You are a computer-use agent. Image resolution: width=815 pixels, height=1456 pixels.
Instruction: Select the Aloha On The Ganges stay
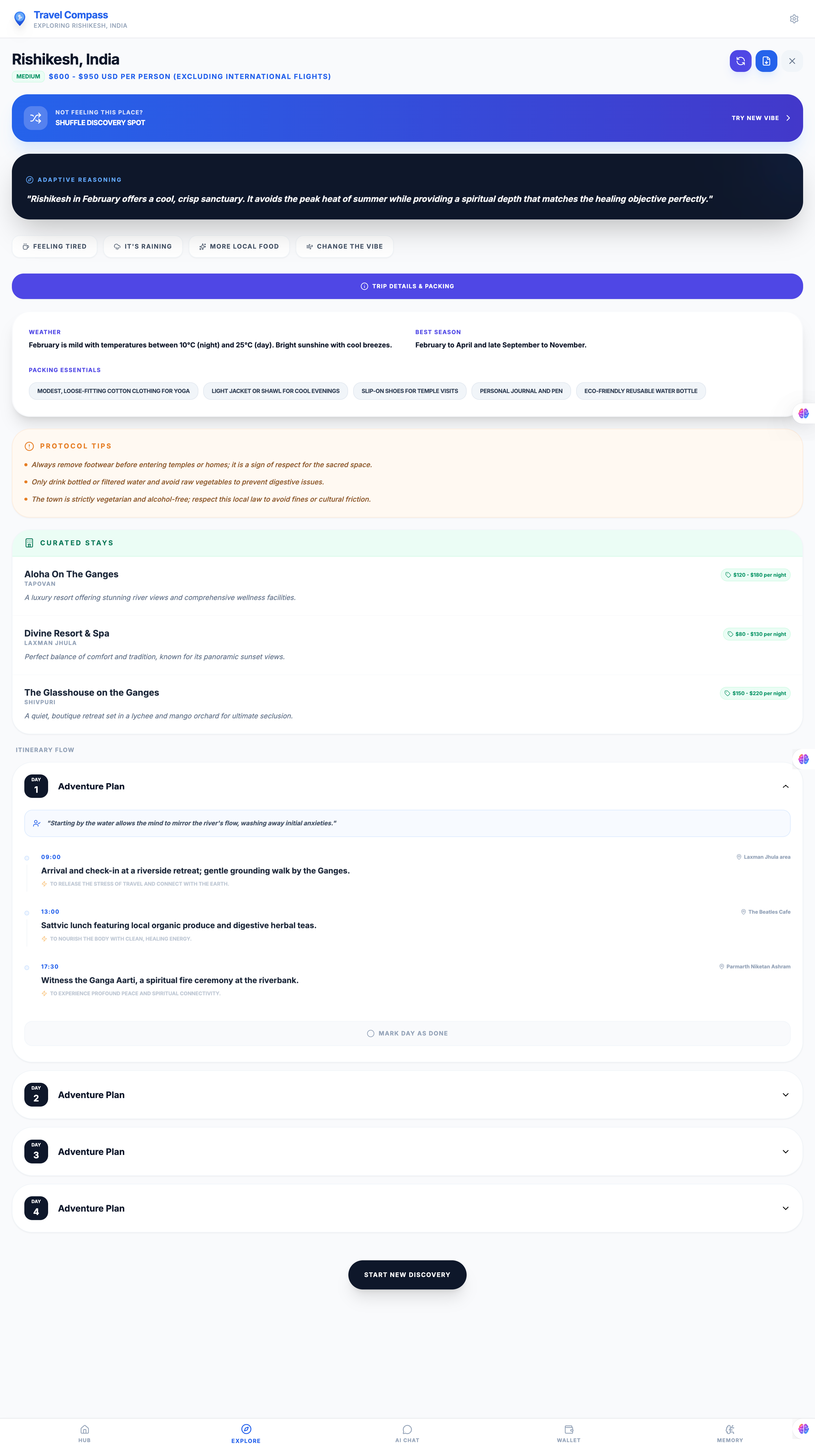pos(71,574)
